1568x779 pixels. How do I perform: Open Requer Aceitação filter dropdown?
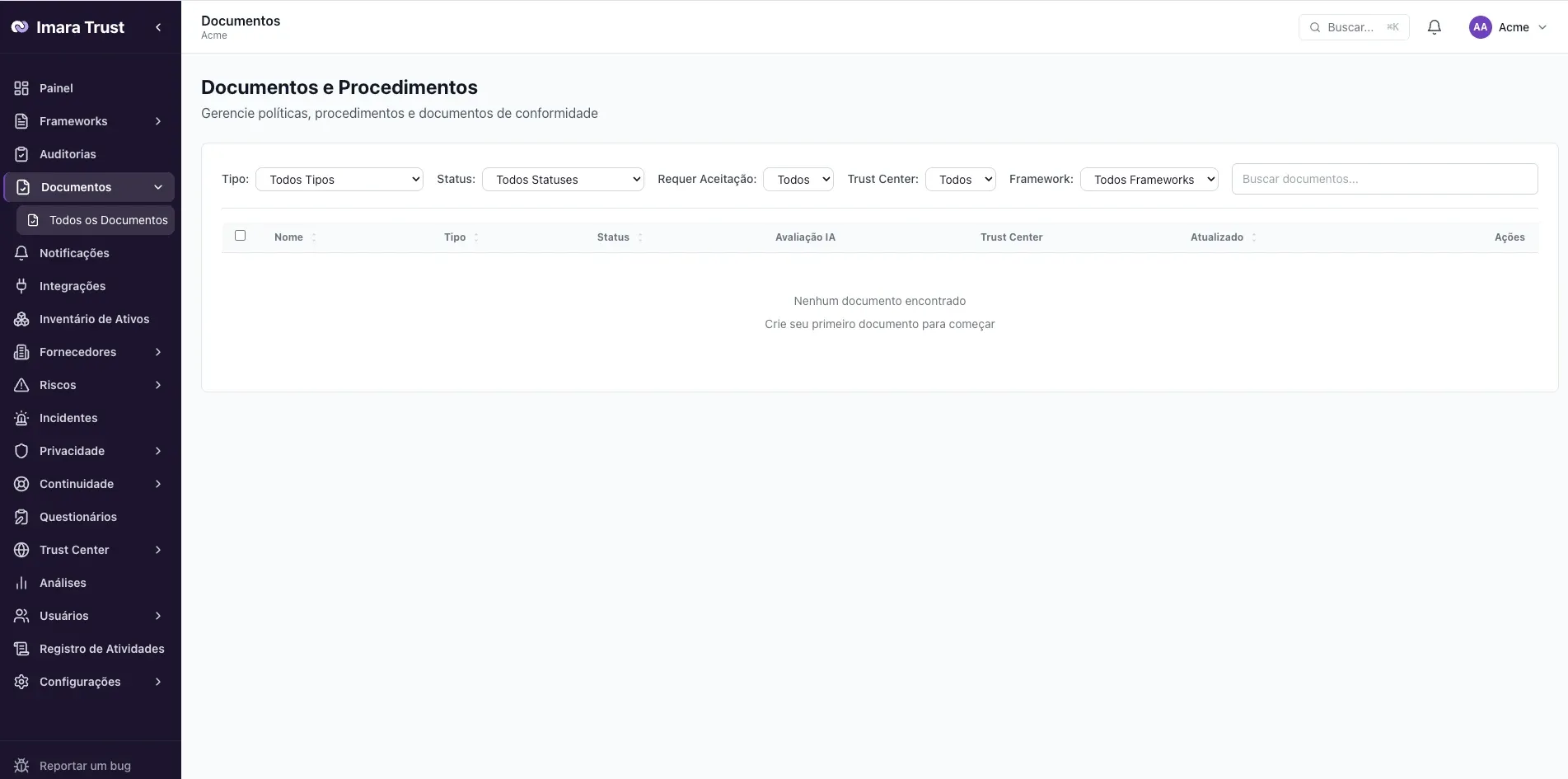[x=798, y=179]
